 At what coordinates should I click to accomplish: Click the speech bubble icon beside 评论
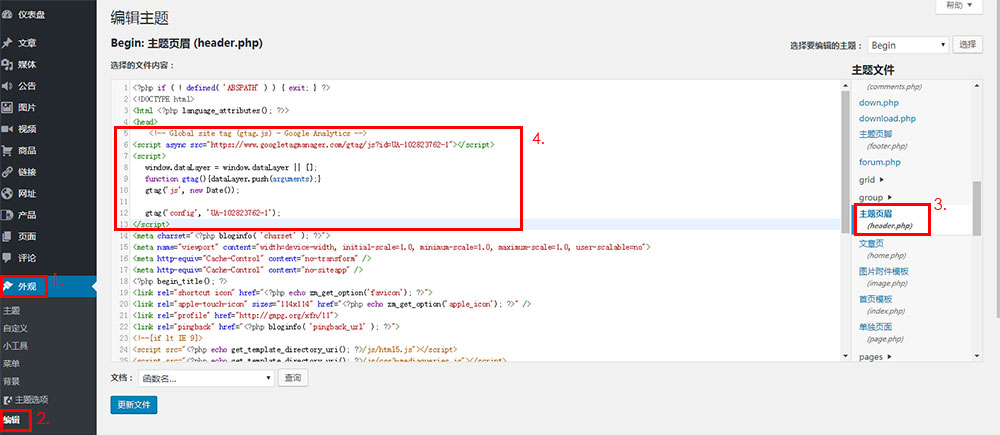pos(8,258)
